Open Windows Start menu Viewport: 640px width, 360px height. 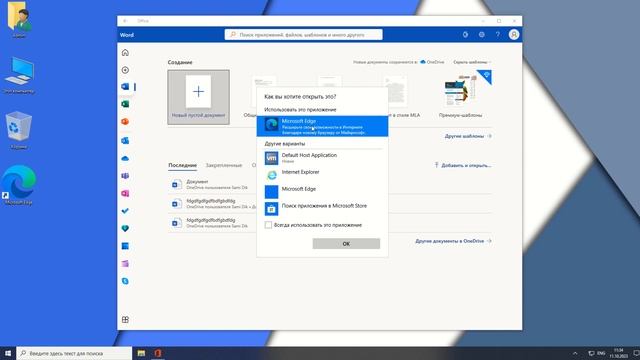coord(8,353)
